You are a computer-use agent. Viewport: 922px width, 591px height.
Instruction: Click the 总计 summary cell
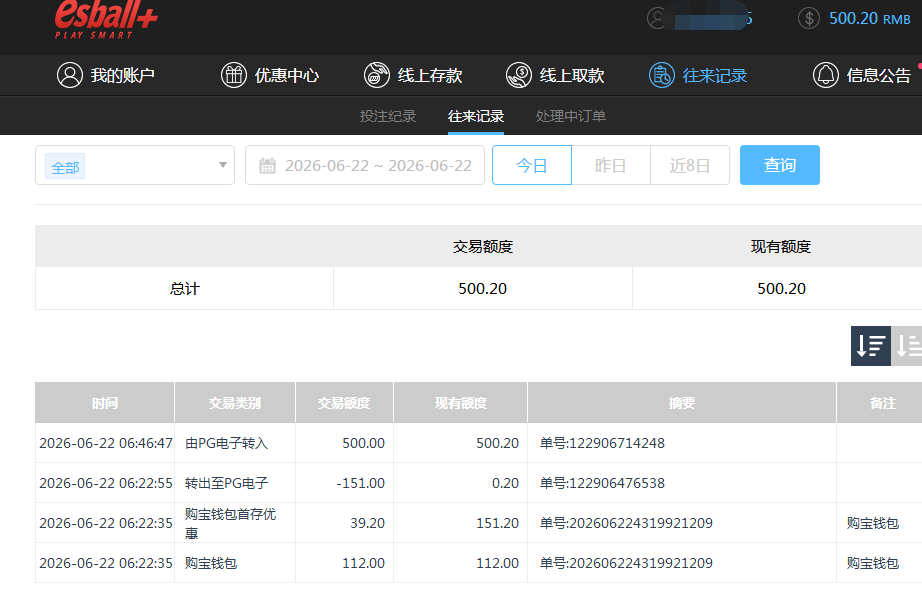pyautogui.click(x=185, y=289)
